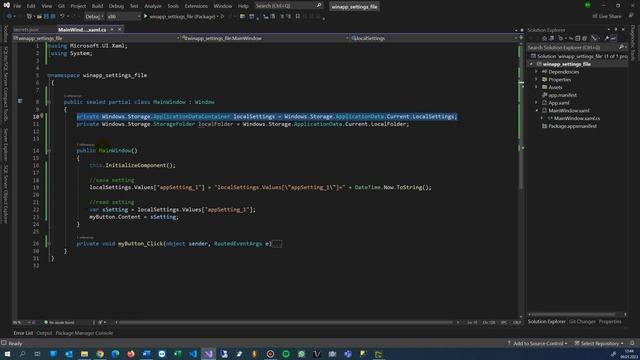The image size is (640, 360).
Task: Click the editor horizontal scrollbar
Action: pos(286,322)
